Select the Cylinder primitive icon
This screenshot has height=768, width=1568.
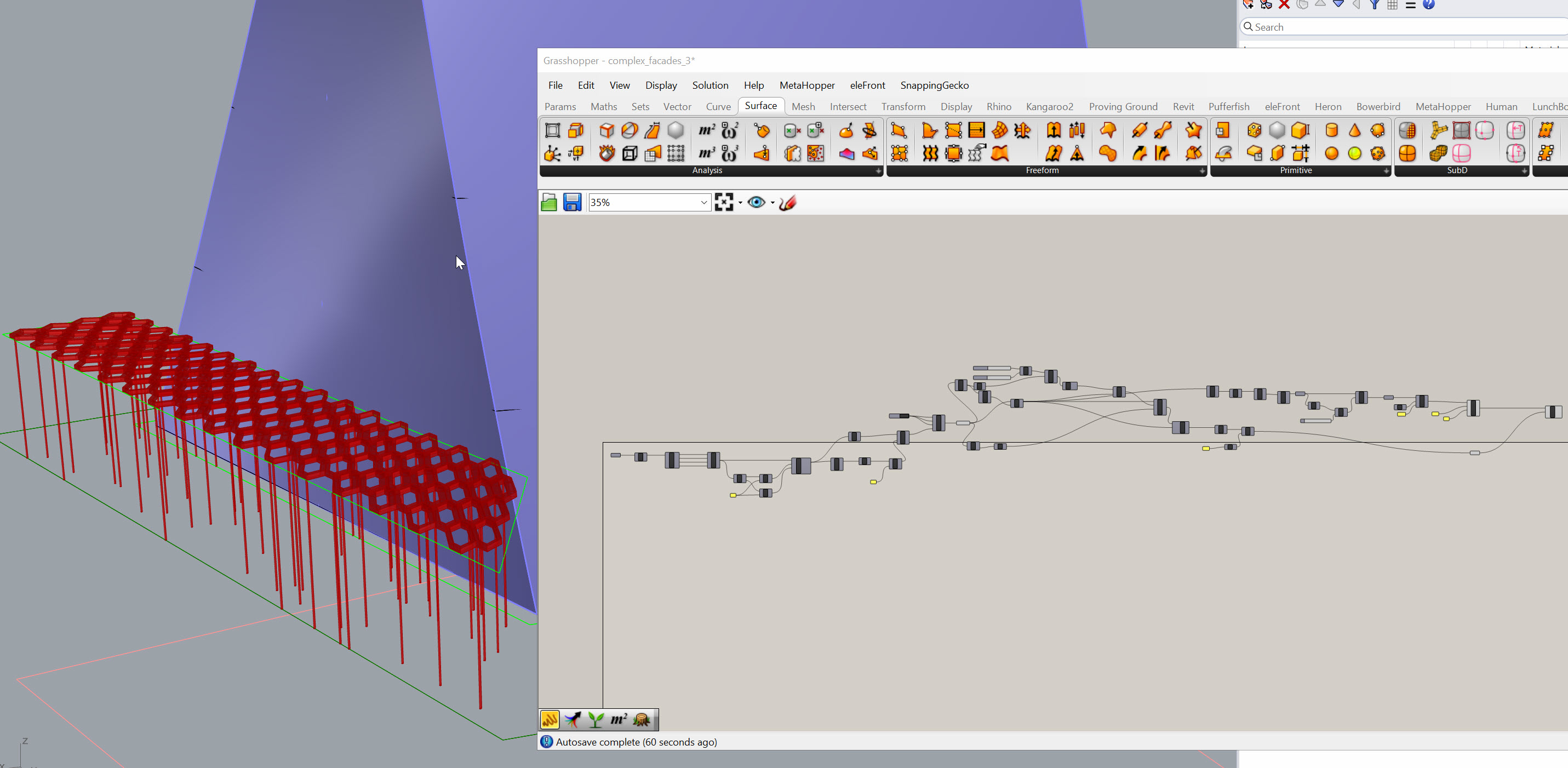coord(1331,130)
